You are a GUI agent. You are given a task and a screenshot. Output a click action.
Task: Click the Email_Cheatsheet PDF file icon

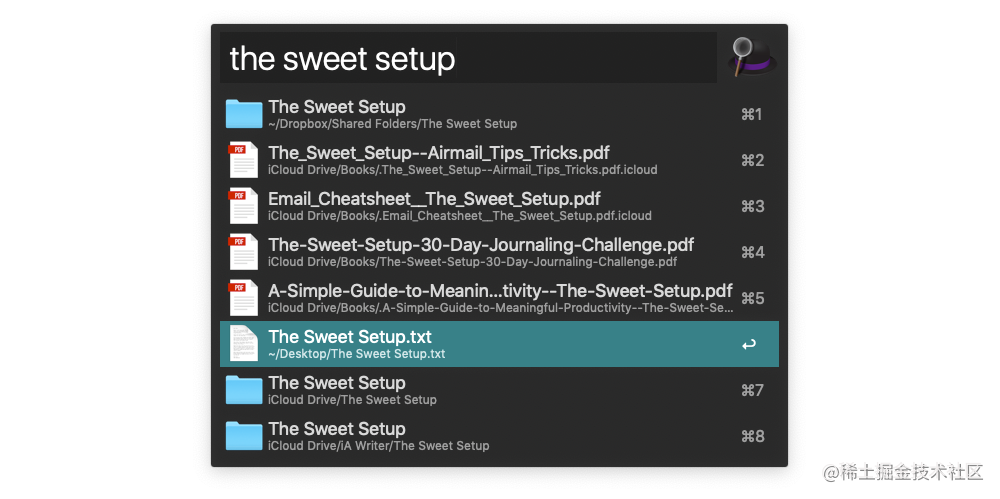click(244, 205)
